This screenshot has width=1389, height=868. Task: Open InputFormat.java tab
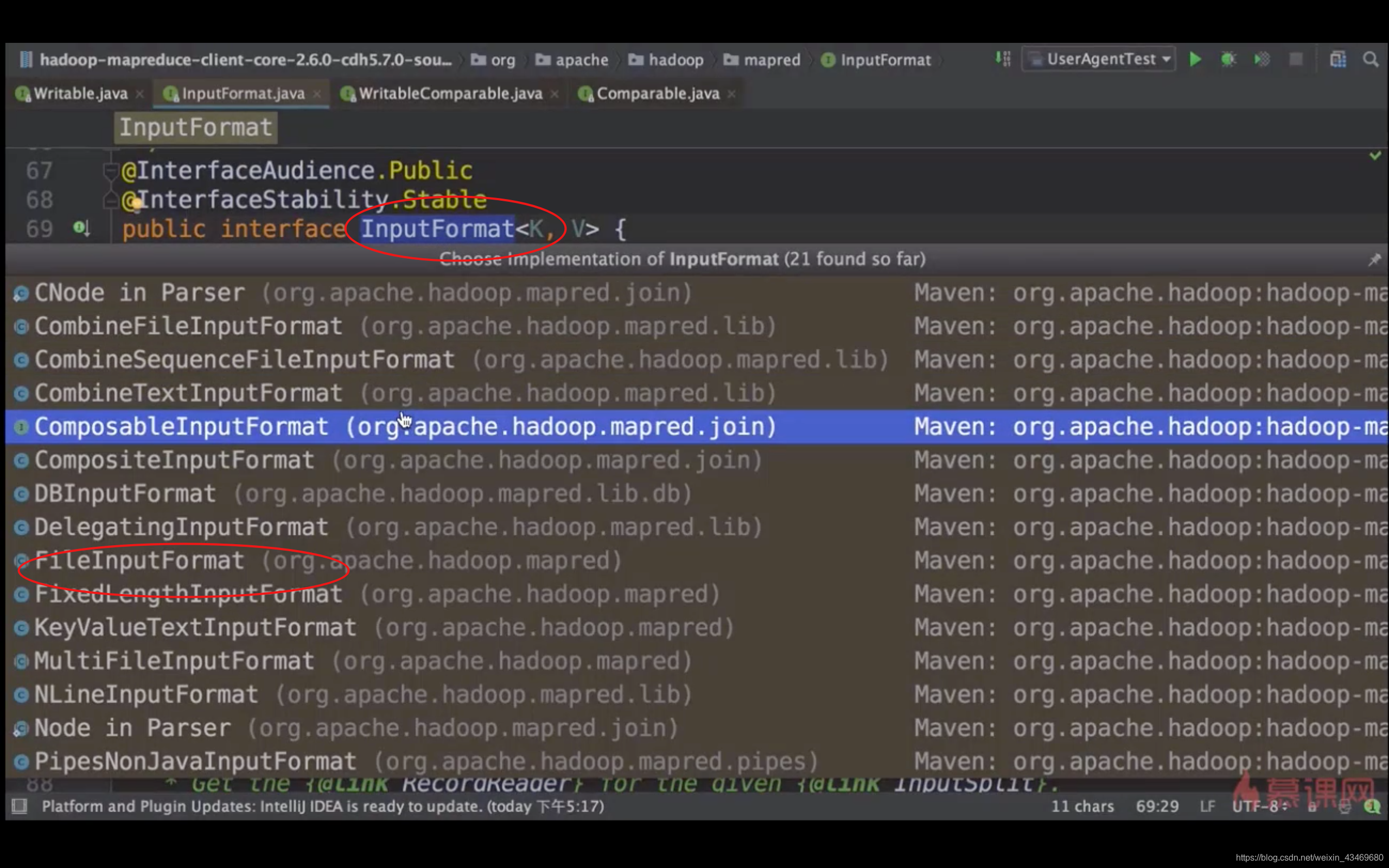click(243, 93)
